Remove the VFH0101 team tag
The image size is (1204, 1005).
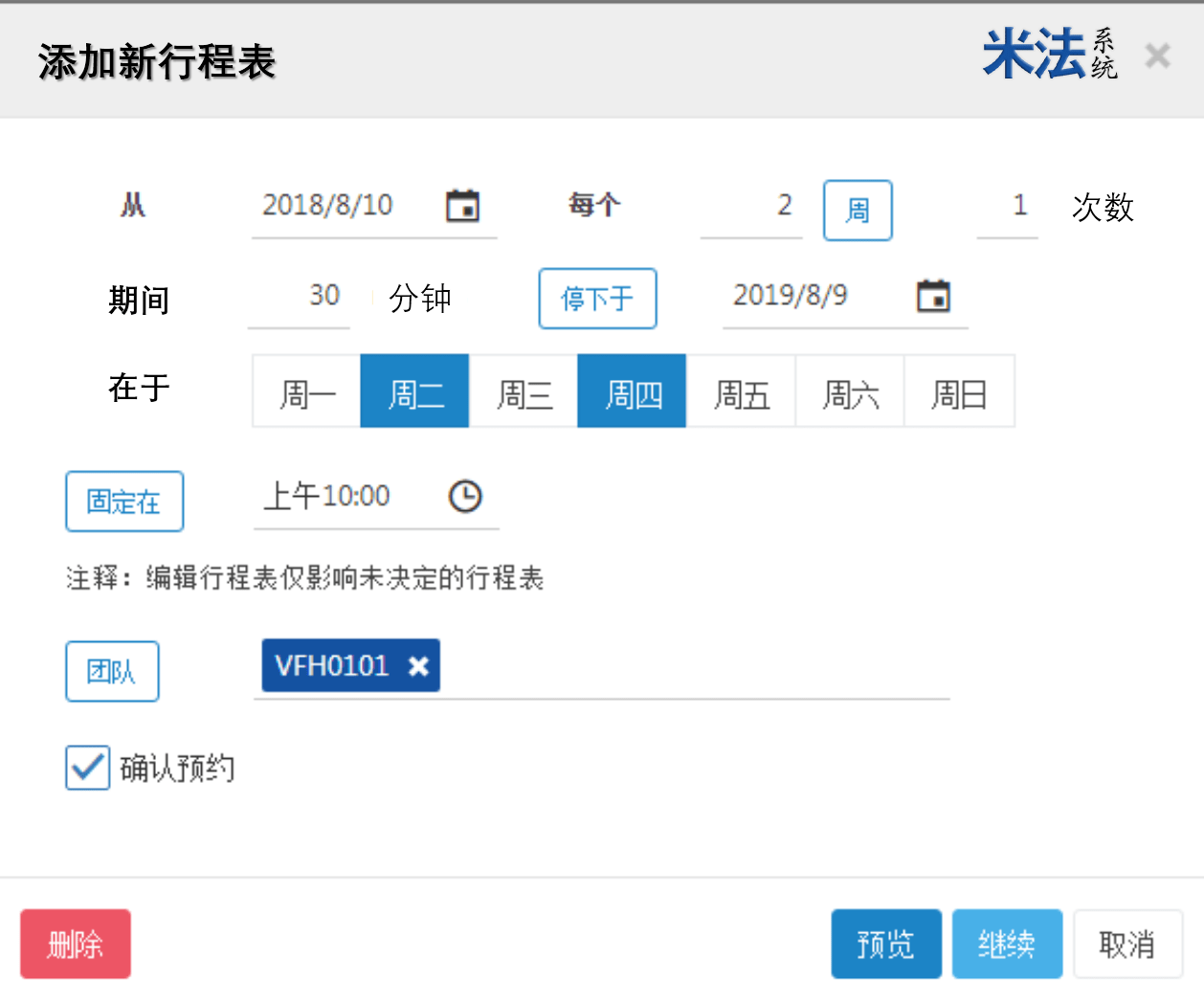pos(418,666)
